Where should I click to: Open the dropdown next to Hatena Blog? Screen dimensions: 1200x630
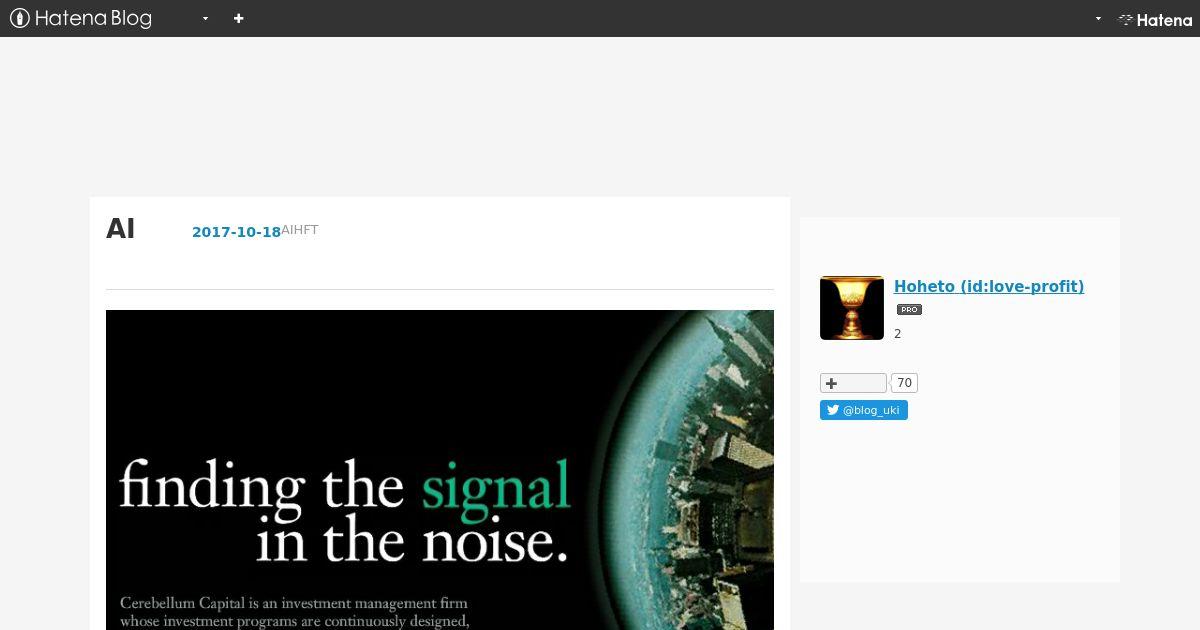click(205, 18)
